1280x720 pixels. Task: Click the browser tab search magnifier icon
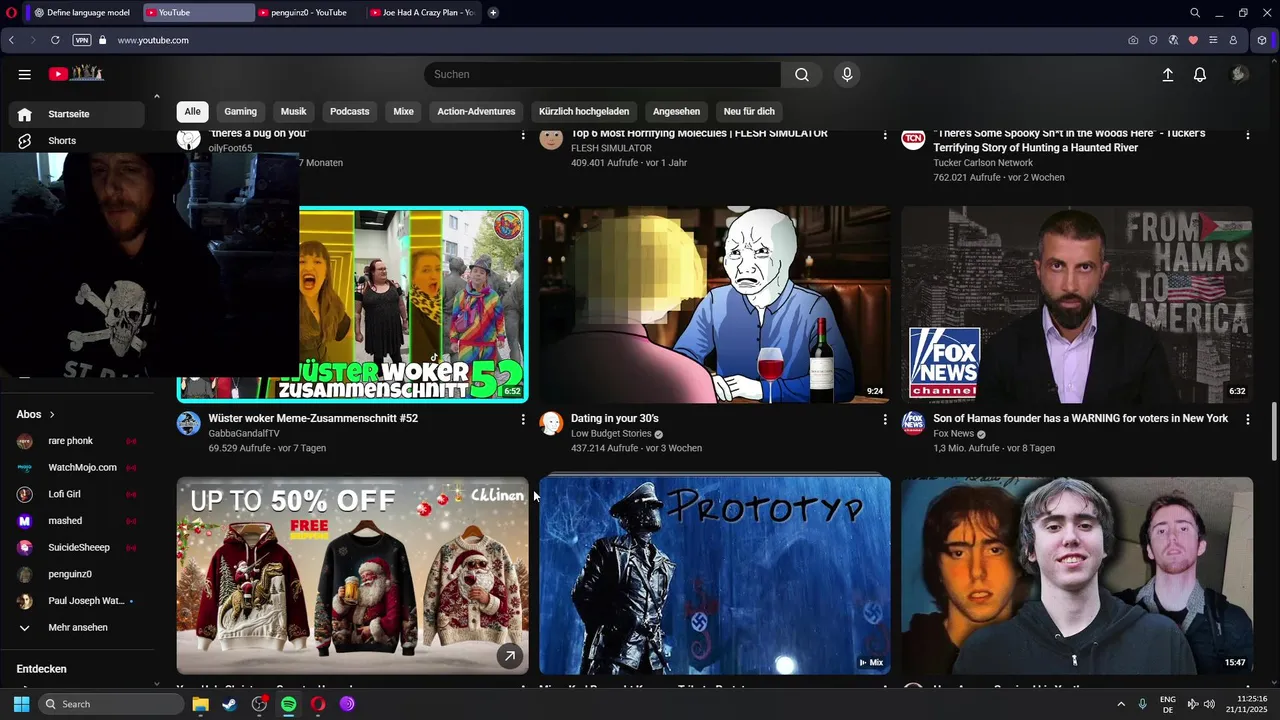1195,13
